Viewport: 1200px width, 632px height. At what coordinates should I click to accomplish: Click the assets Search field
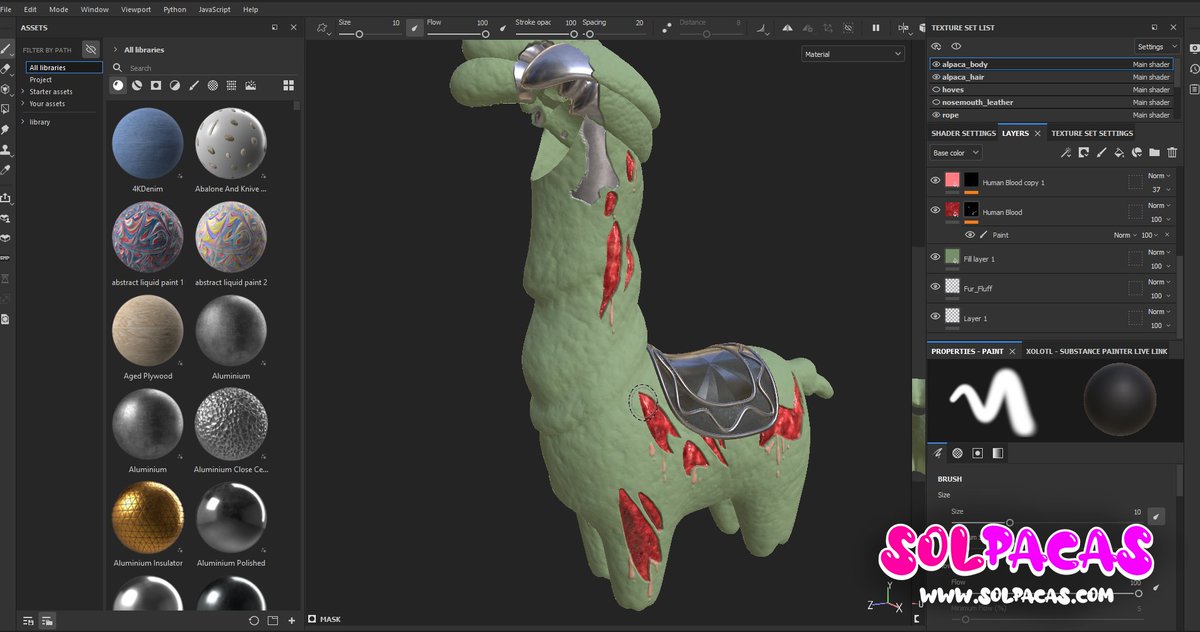(x=205, y=68)
